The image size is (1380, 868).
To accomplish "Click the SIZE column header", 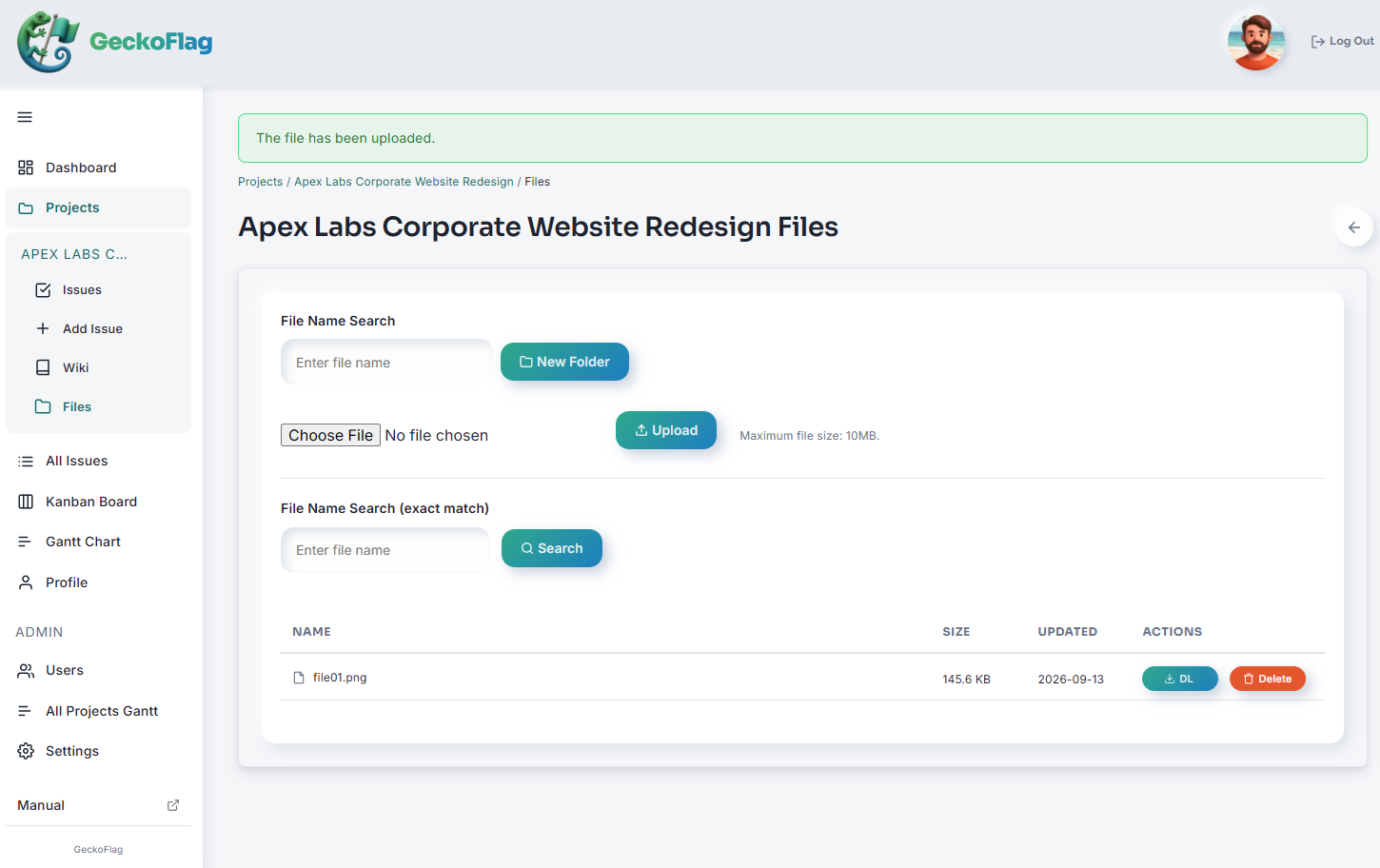I will pyautogui.click(x=956, y=632).
